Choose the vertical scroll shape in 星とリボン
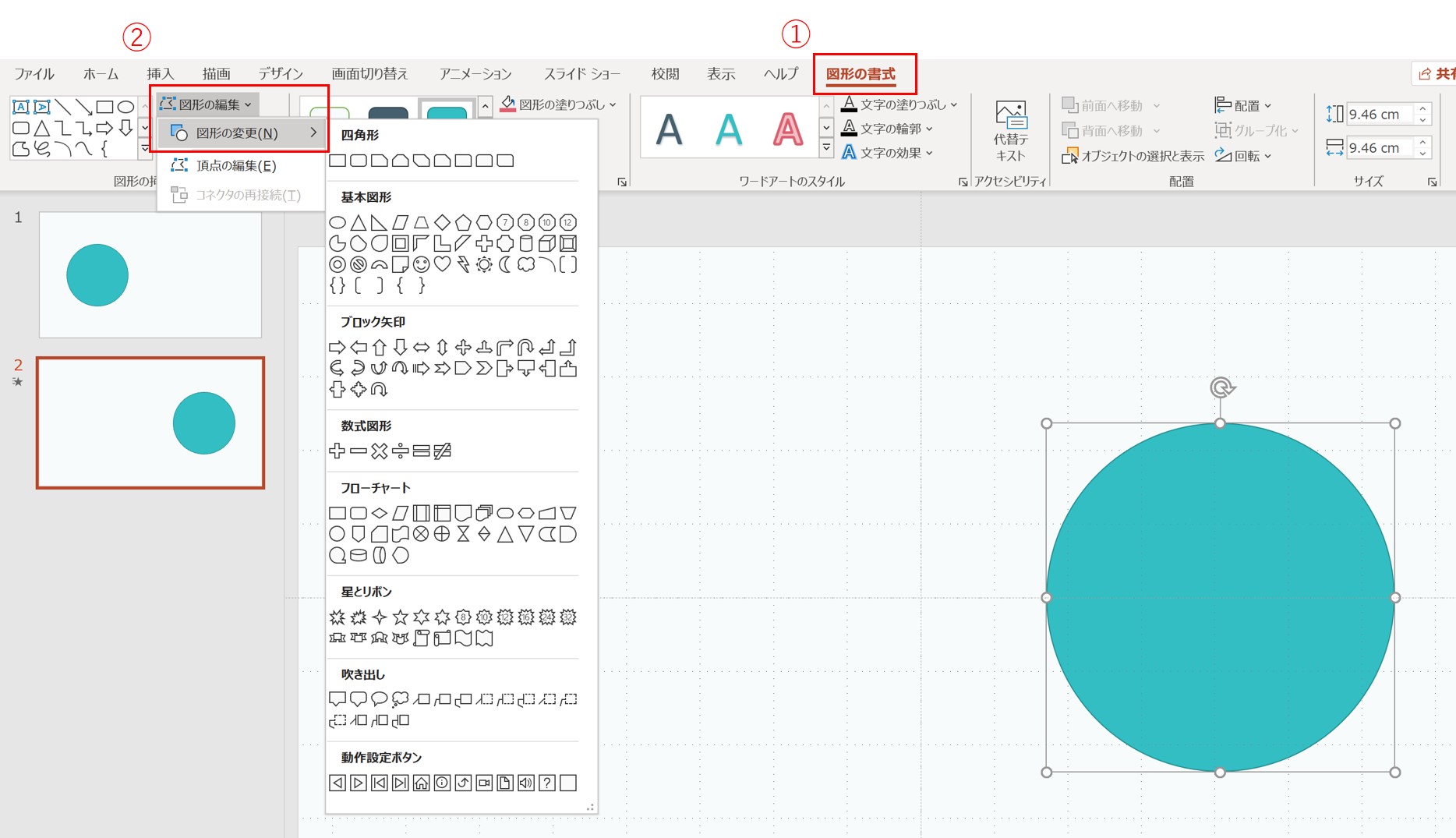 [x=421, y=638]
